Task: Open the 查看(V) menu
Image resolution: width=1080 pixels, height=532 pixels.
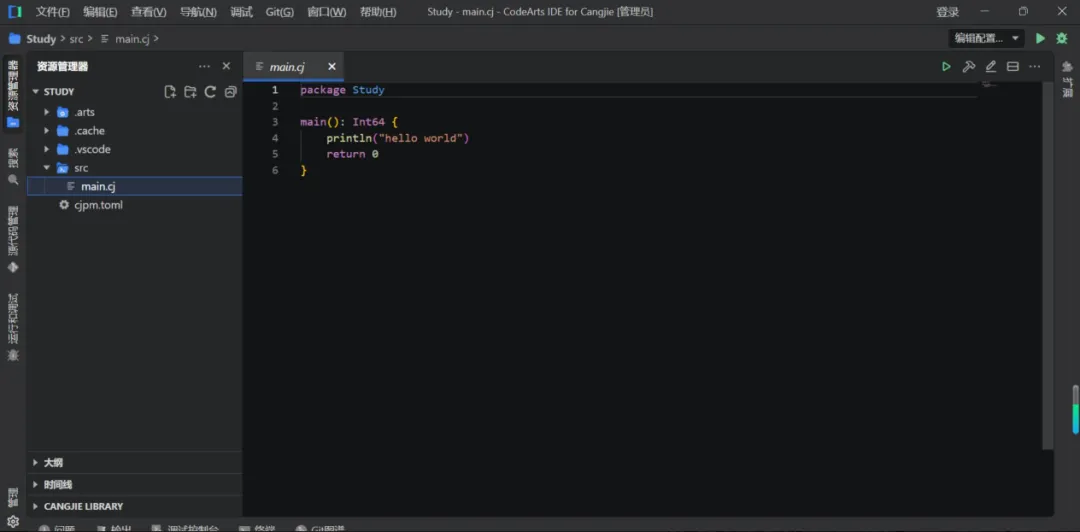Action: 149,12
